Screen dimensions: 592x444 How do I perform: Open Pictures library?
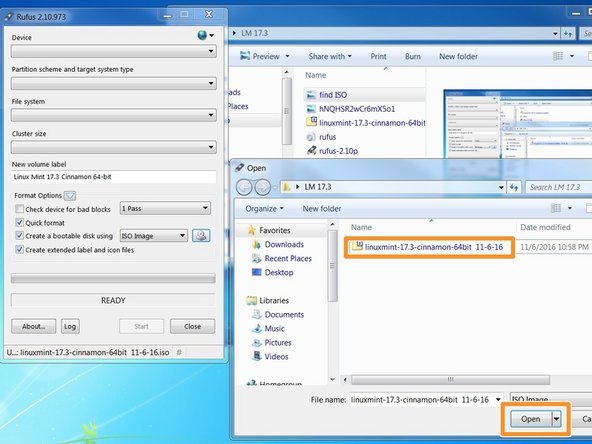click(278, 342)
